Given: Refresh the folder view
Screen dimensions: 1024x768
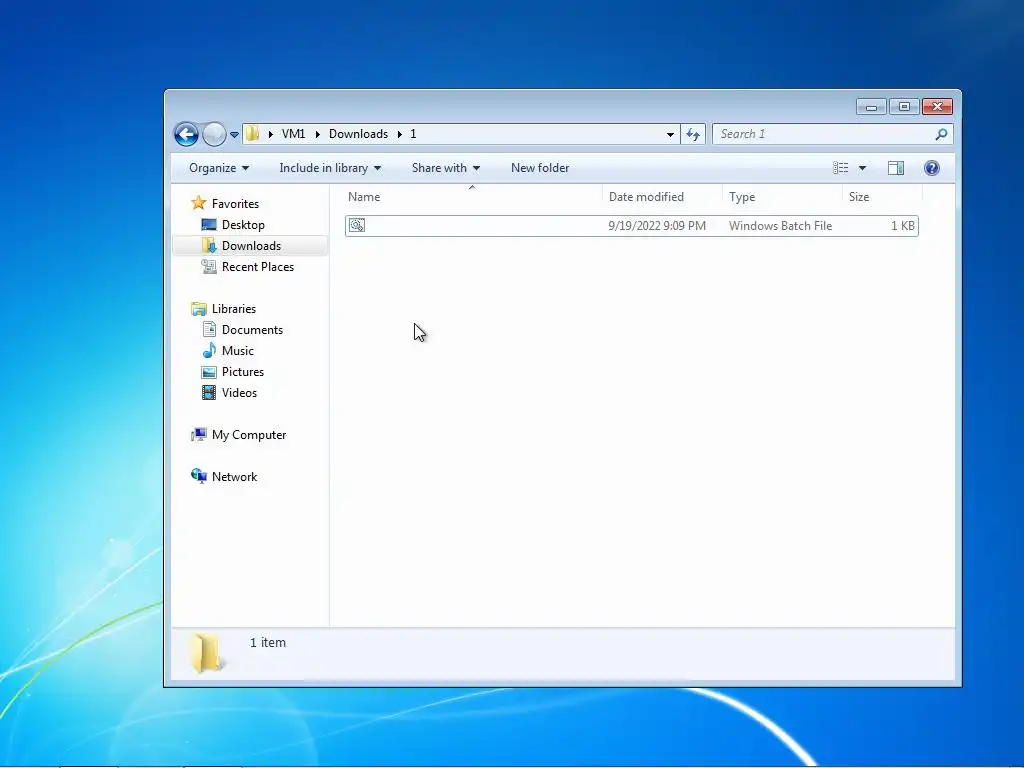Looking at the screenshot, I should coord(693,135).
